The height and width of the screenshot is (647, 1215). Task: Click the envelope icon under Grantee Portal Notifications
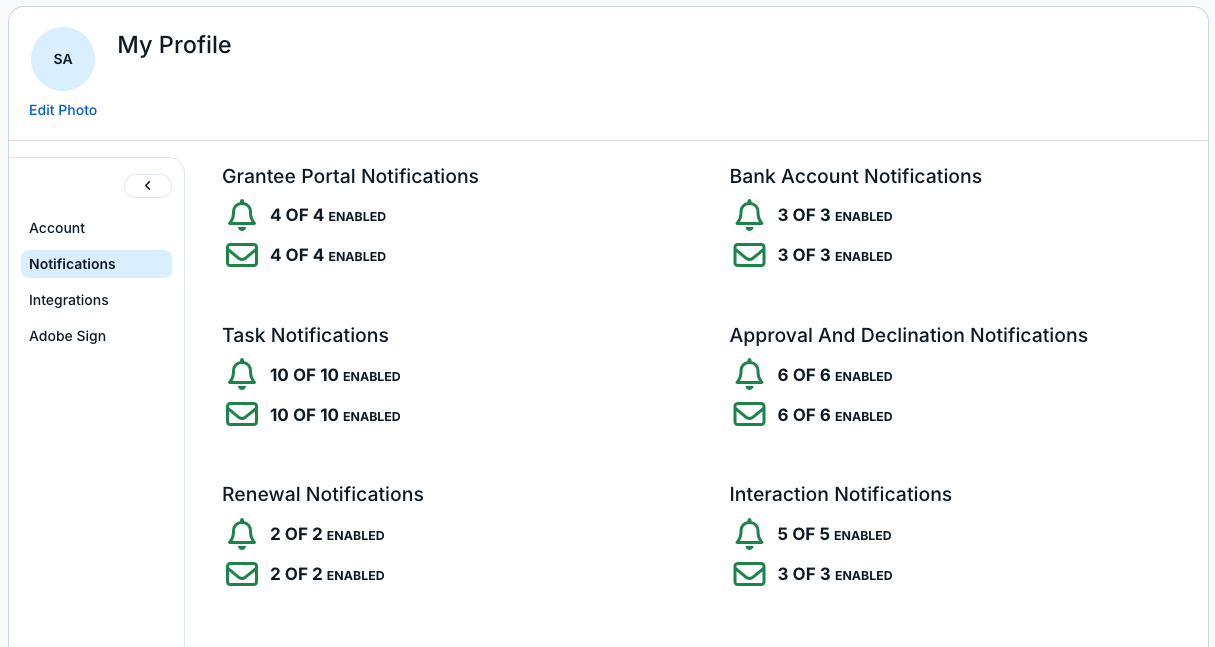pyautogui.click(x=242, y=255)
